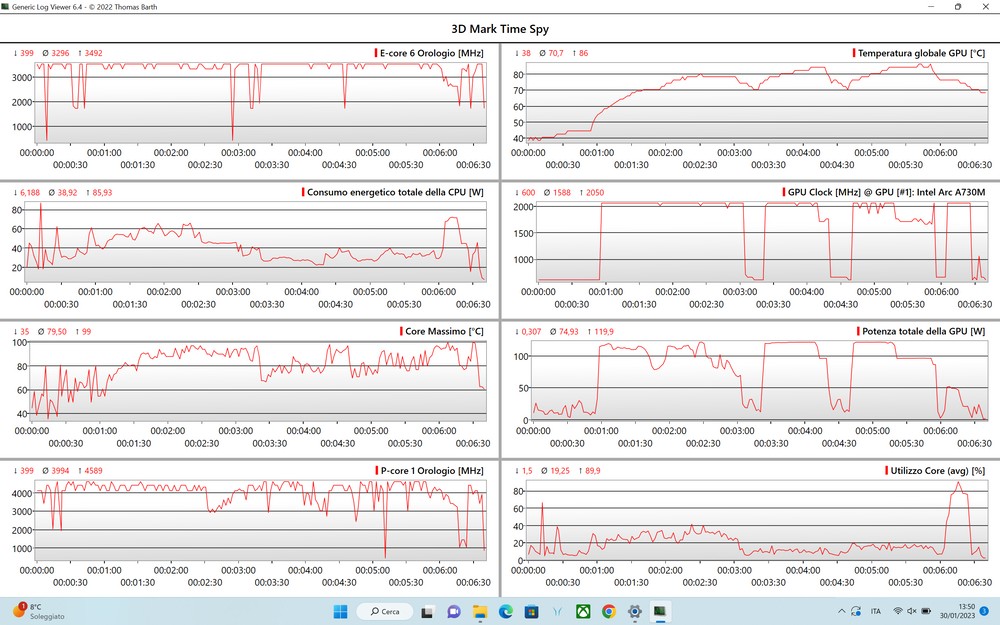
Task: Click the Potenza totale della GPU chart label
Action: tap(921, 331)
